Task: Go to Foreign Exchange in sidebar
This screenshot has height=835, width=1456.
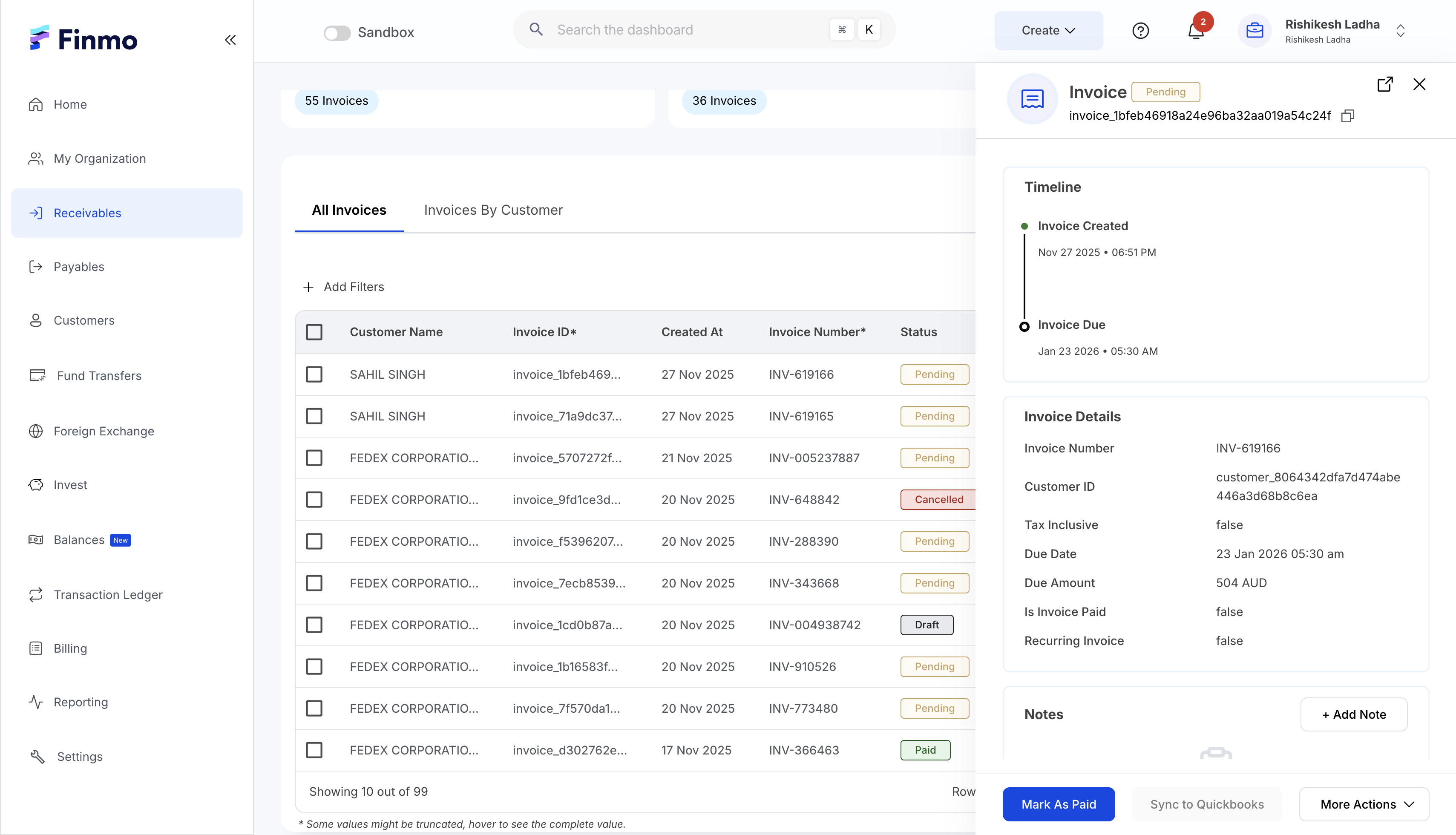Action: pos(104,431)
